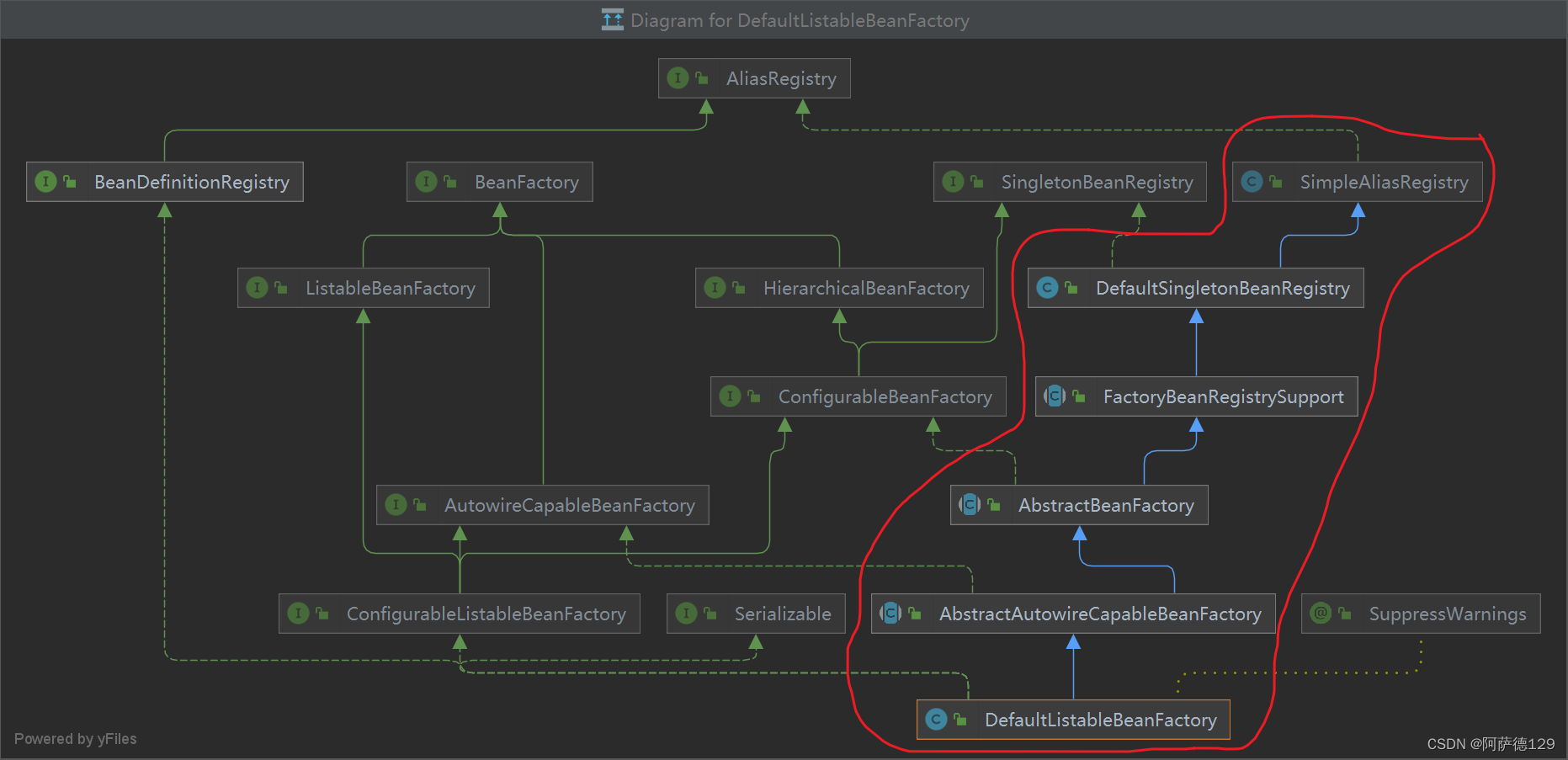Click the public lock icon on Serializable
The height and width of the screenshot is (760, 1568).
pos(710,614)
